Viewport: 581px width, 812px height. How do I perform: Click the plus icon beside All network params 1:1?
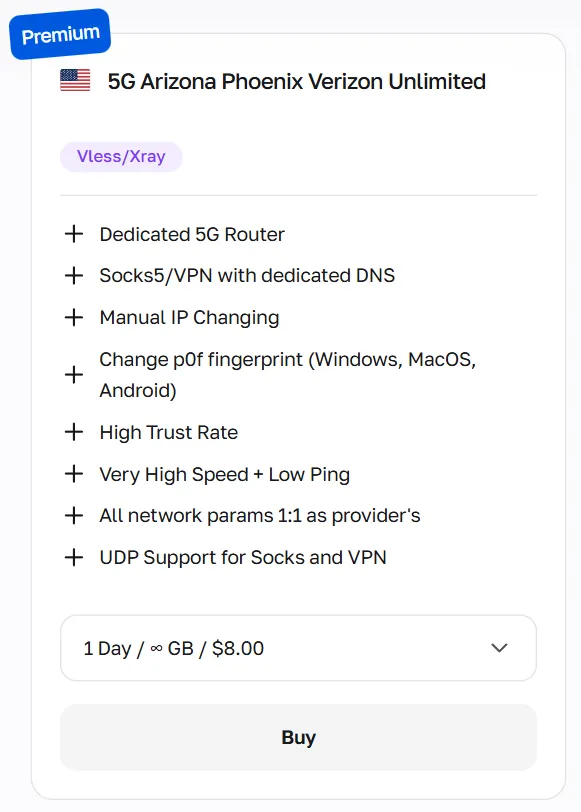point(74,515)
